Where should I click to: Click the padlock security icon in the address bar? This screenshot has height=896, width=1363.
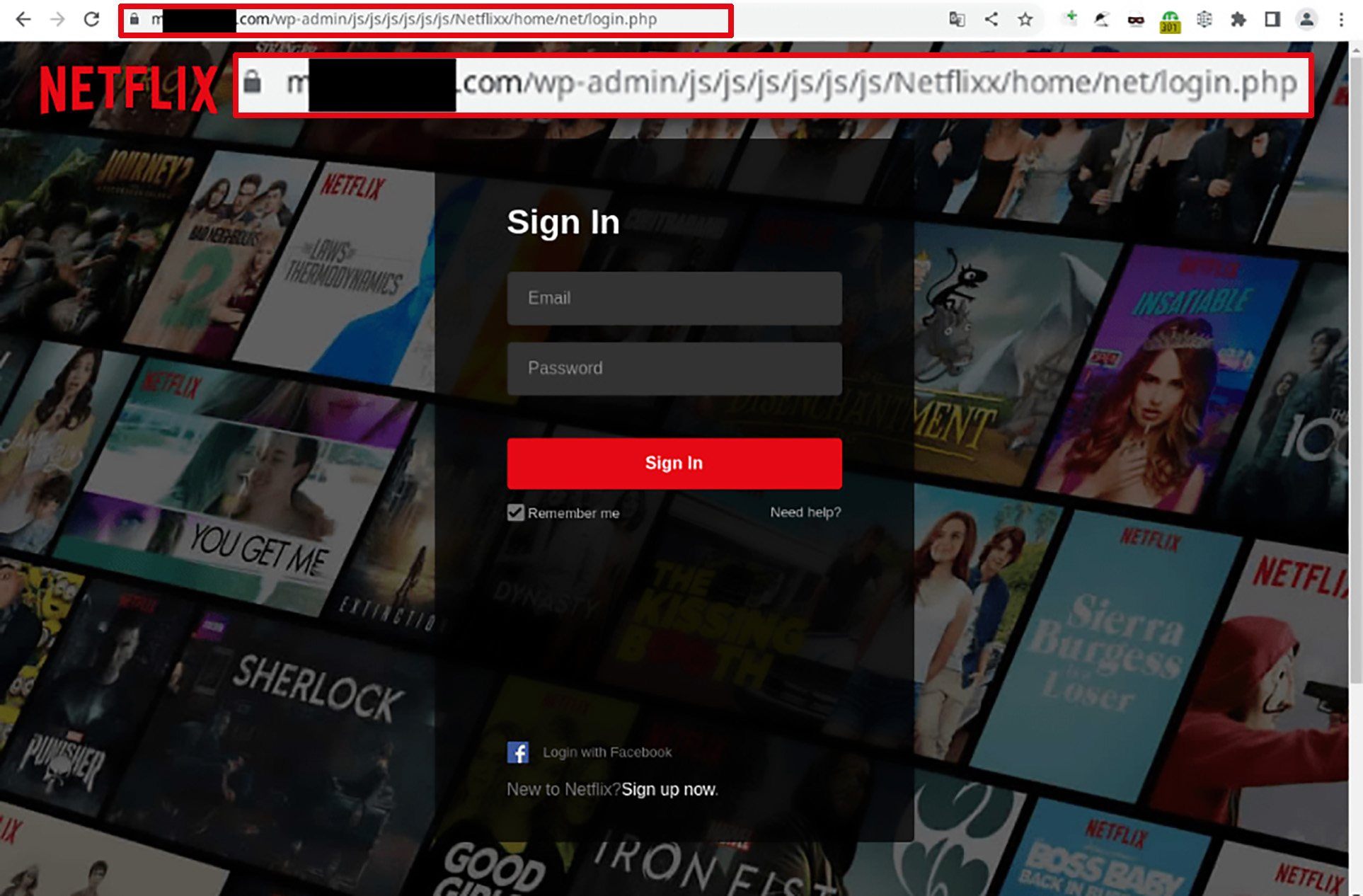tap(134, 20)
